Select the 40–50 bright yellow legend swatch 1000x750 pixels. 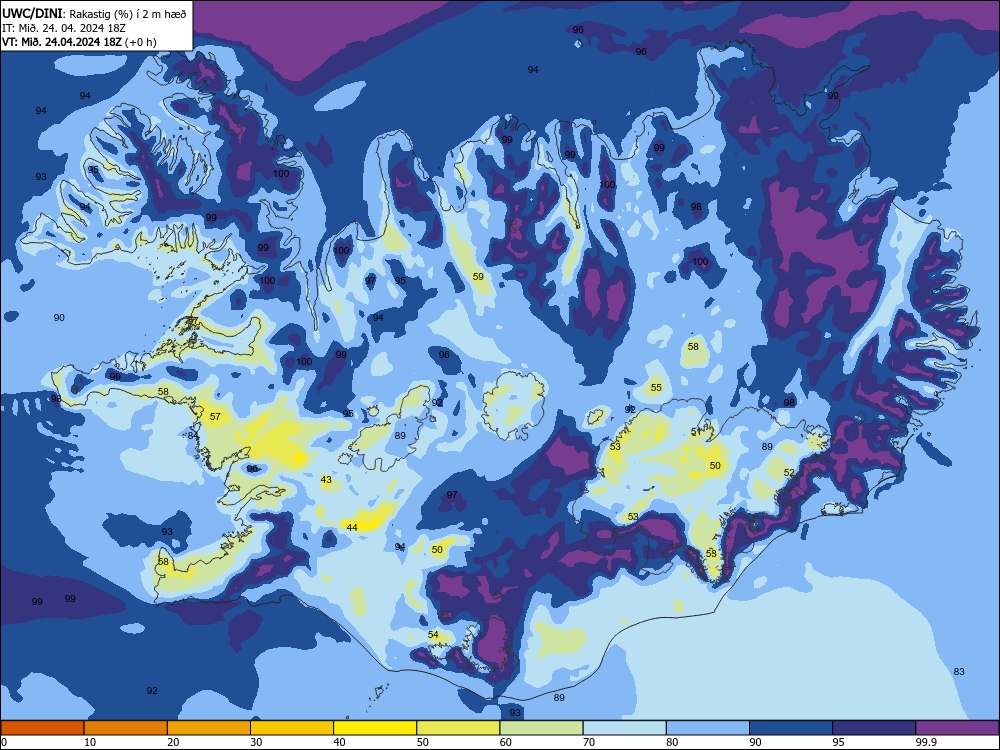tap(375, 728)
